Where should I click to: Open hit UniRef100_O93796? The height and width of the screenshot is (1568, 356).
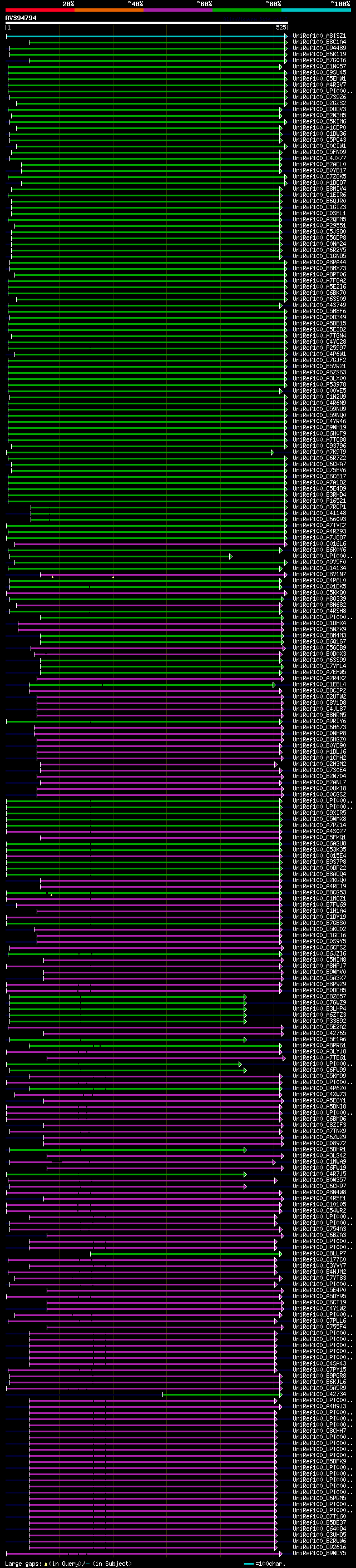[x=319, y=446]
